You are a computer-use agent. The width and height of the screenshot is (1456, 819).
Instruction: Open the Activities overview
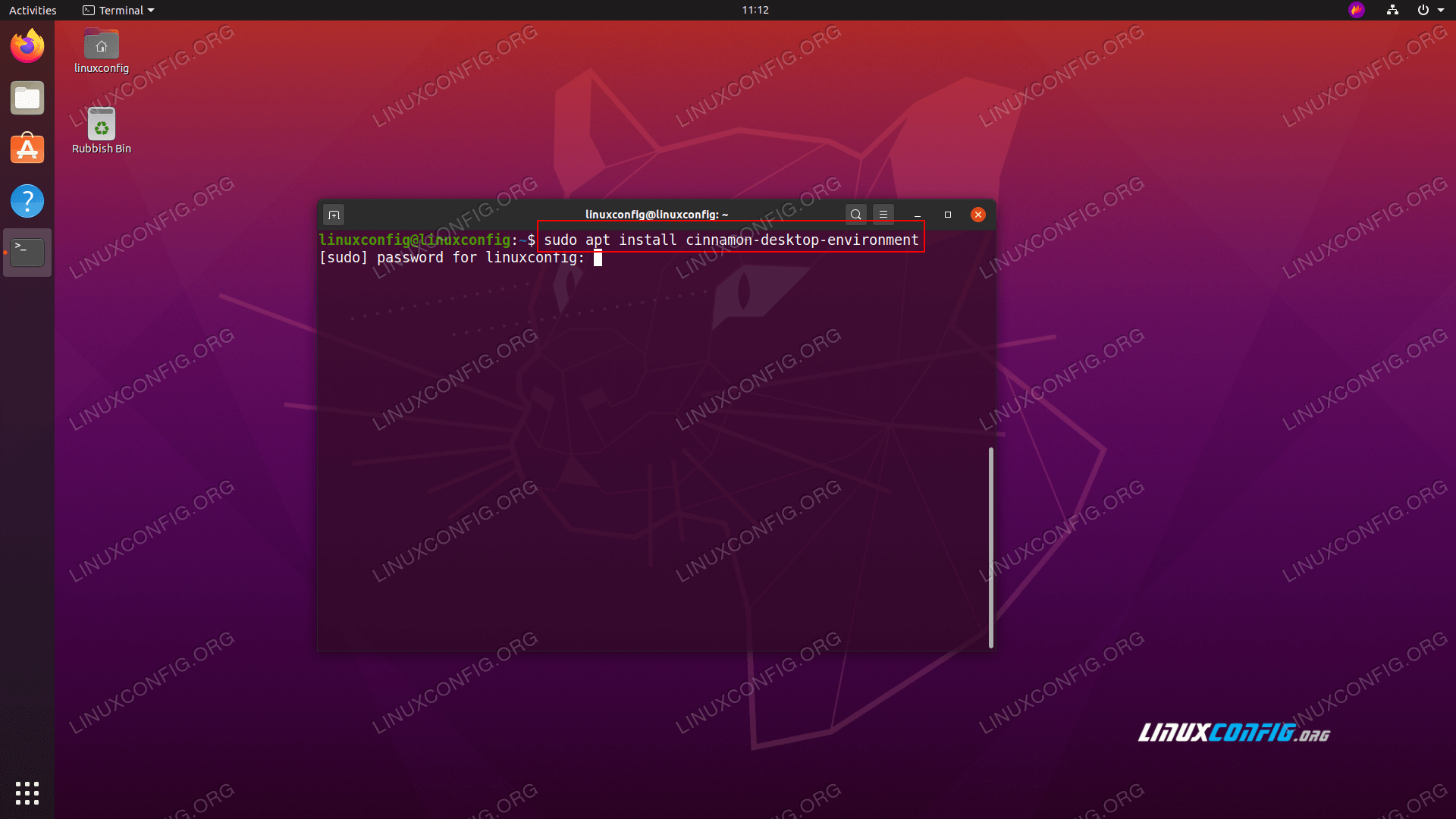click(x=33, y=10)
